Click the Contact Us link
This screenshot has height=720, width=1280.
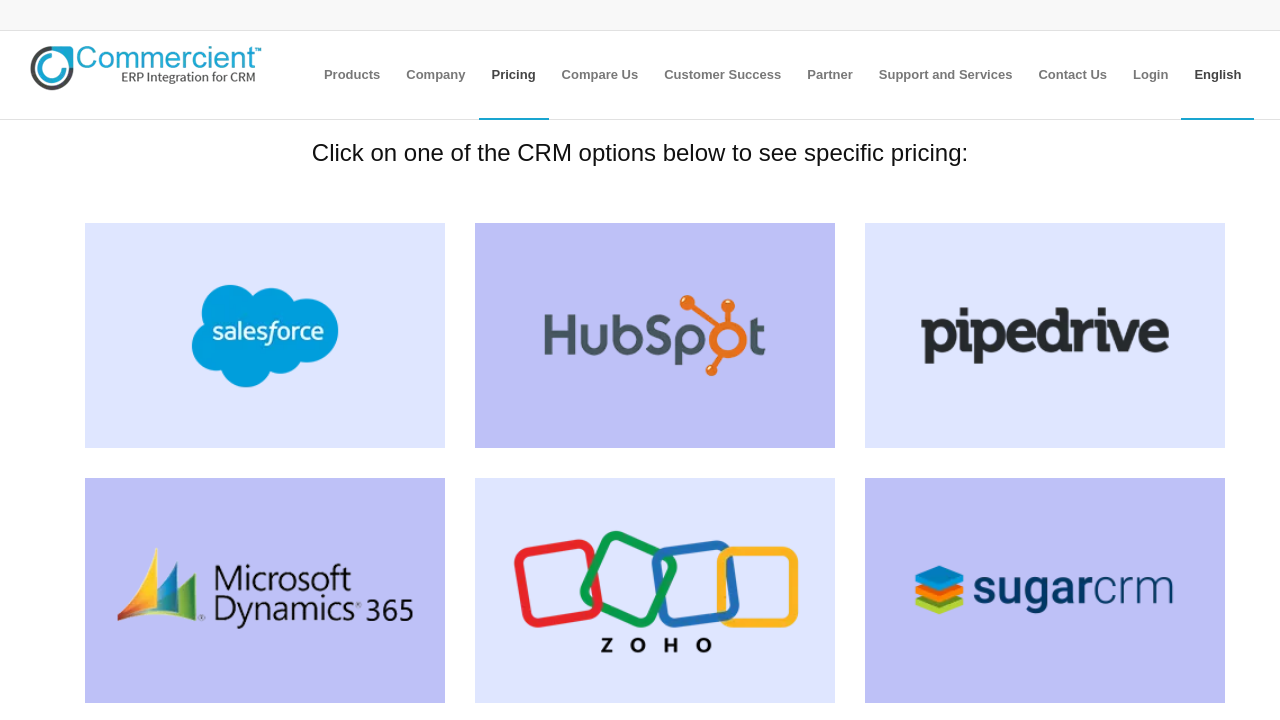click(1072, 75)
